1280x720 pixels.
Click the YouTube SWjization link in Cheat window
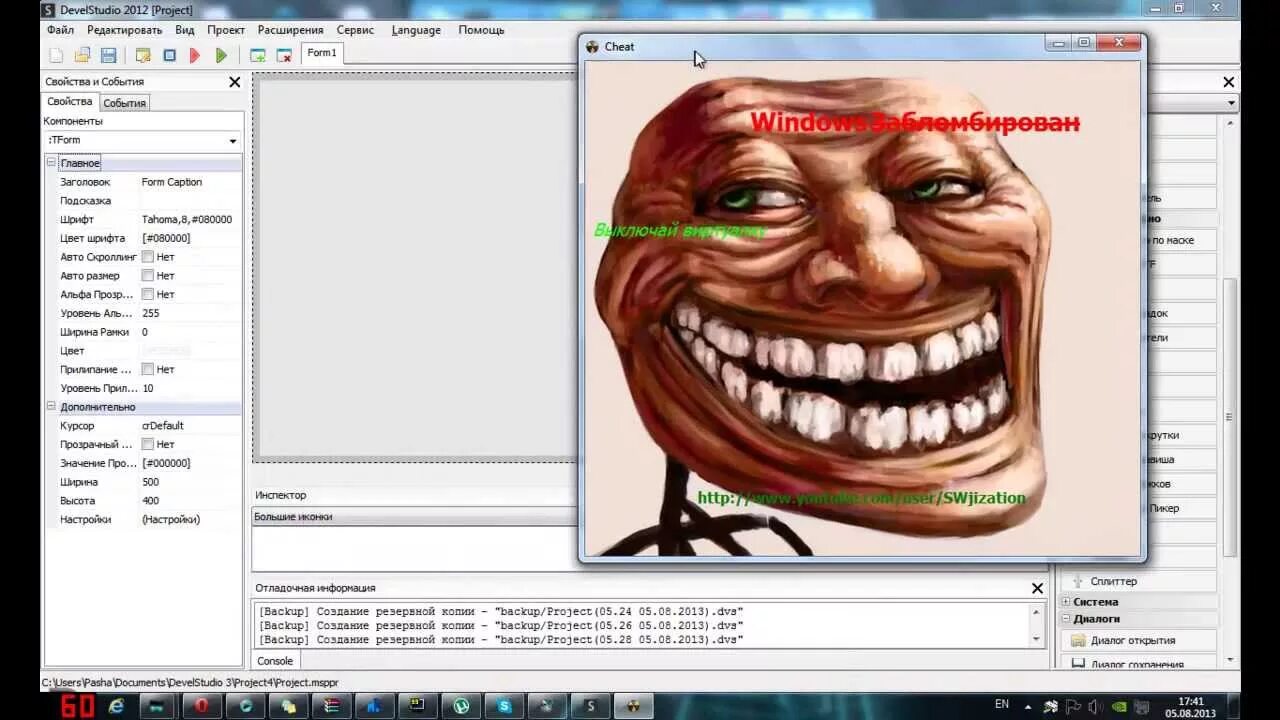pos(861,498)
